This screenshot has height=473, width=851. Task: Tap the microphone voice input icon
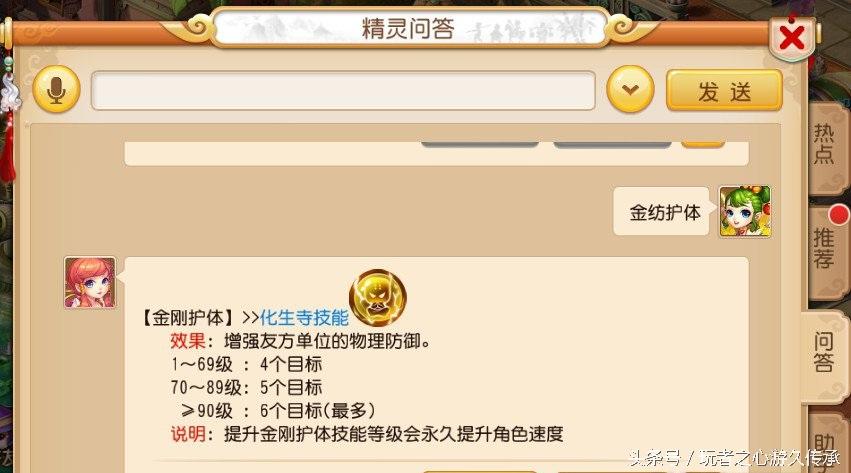56,90
